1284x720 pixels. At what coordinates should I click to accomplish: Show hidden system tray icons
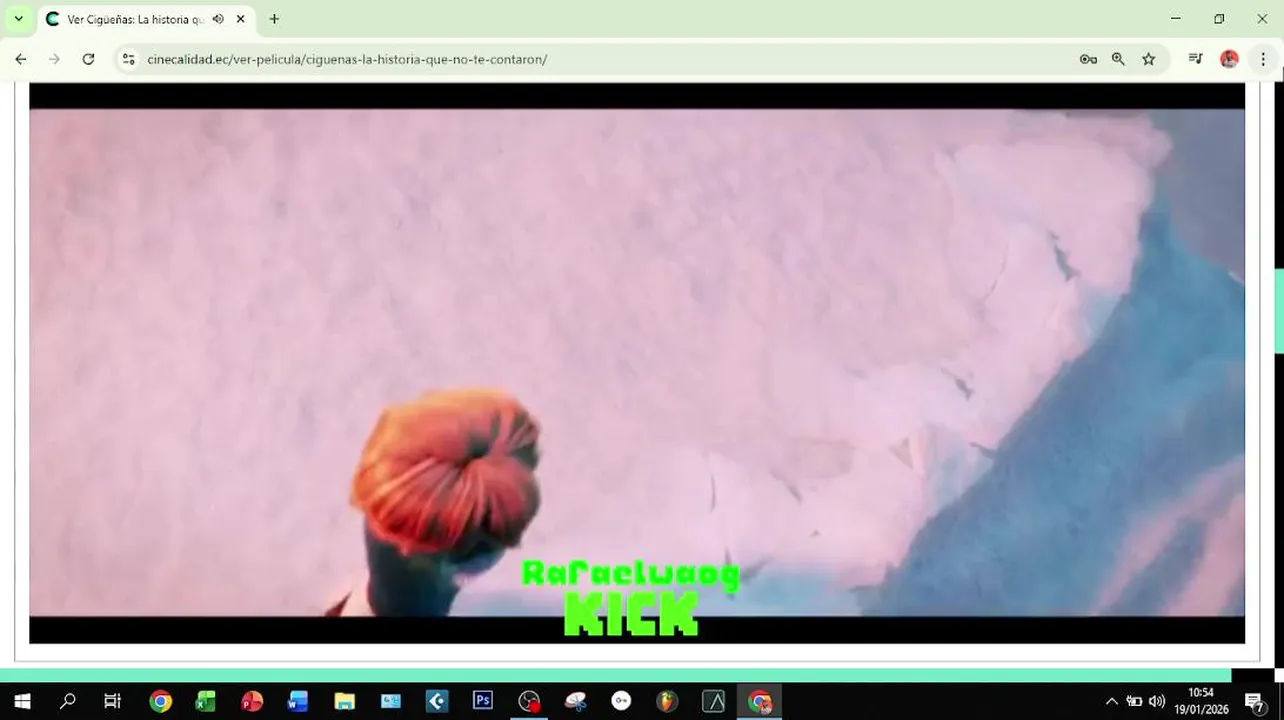coord(1111,701)
